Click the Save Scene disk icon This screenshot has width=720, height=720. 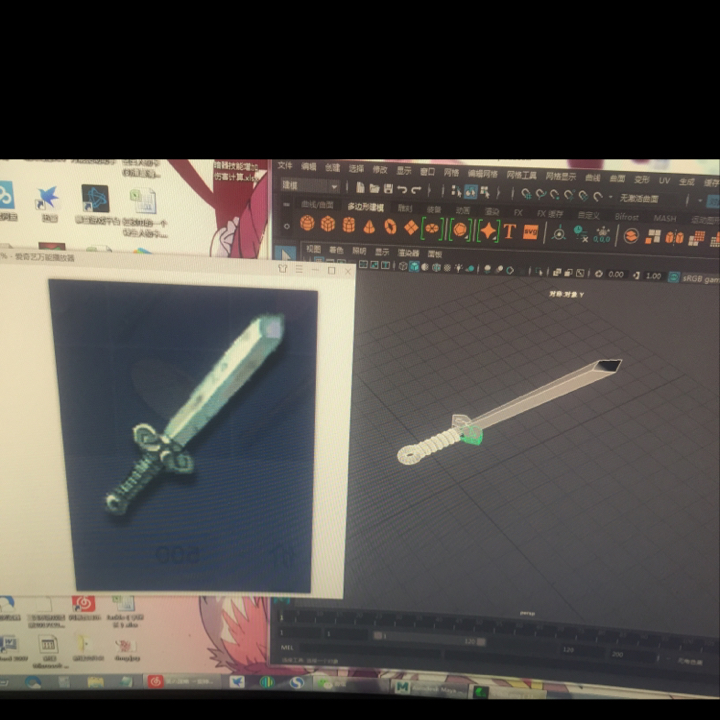point(388,189)
